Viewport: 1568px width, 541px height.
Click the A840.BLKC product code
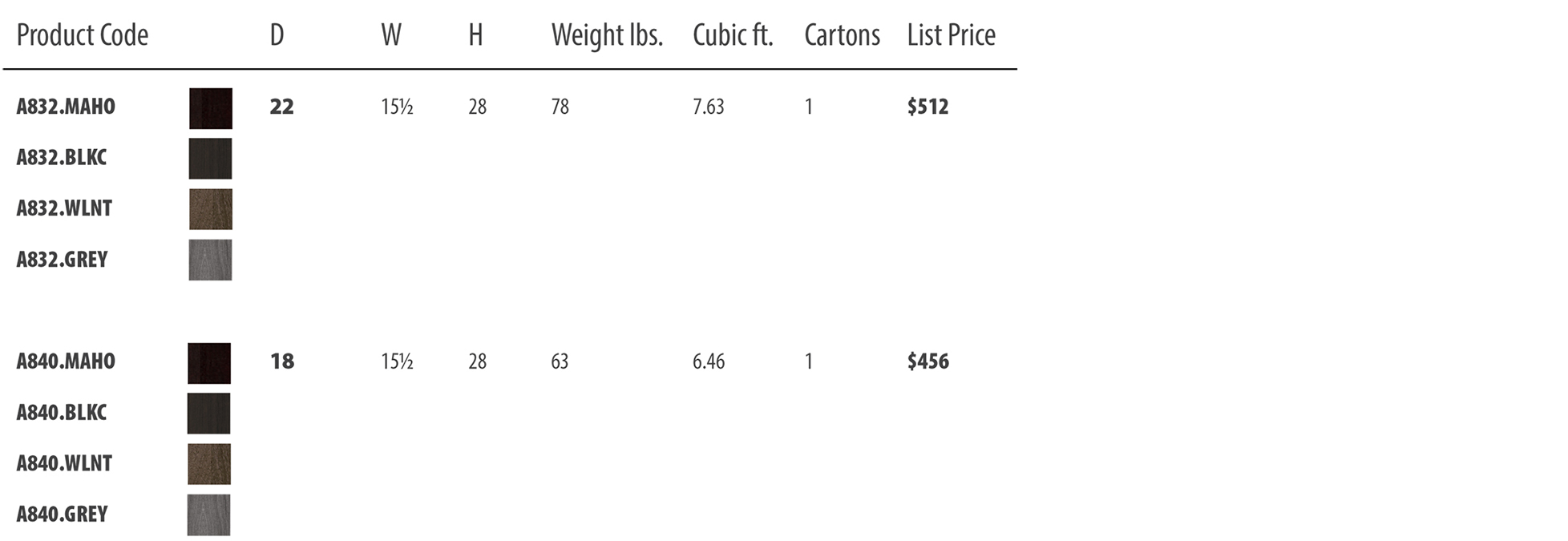(62, 413)
